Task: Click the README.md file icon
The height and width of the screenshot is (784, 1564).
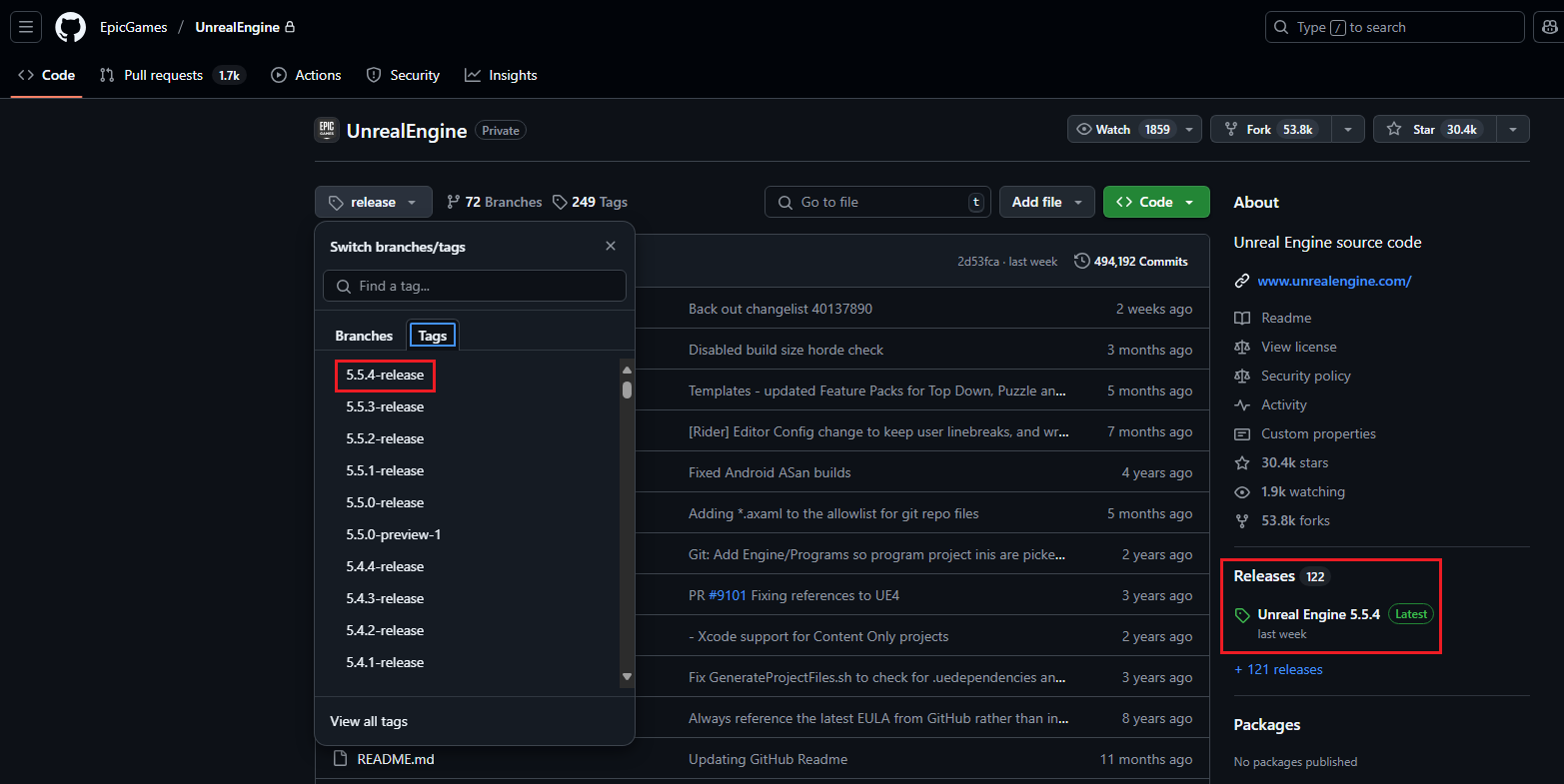Action: pos(340,759)
